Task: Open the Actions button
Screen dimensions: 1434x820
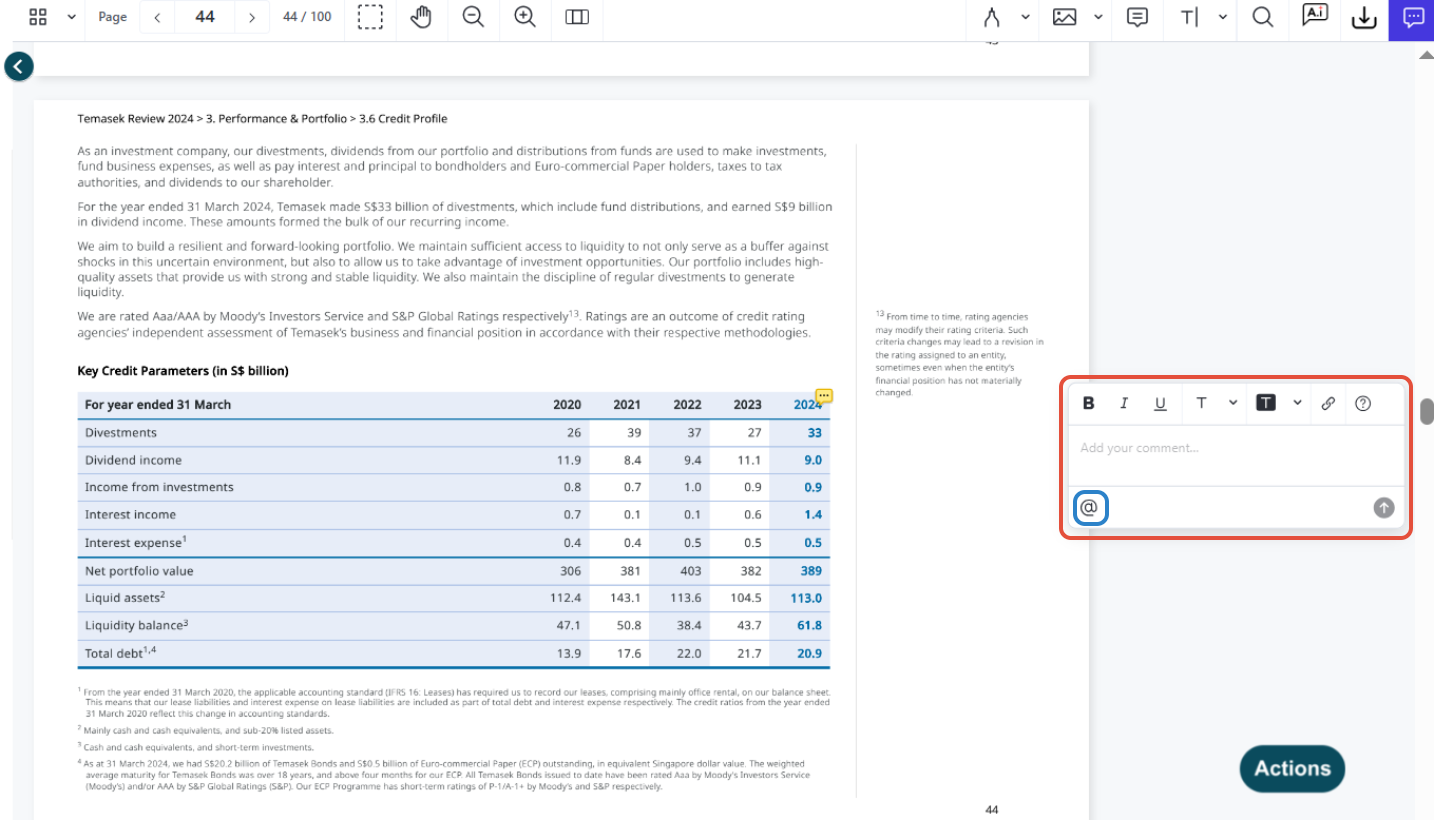Action: click(x=1292, y=769)
